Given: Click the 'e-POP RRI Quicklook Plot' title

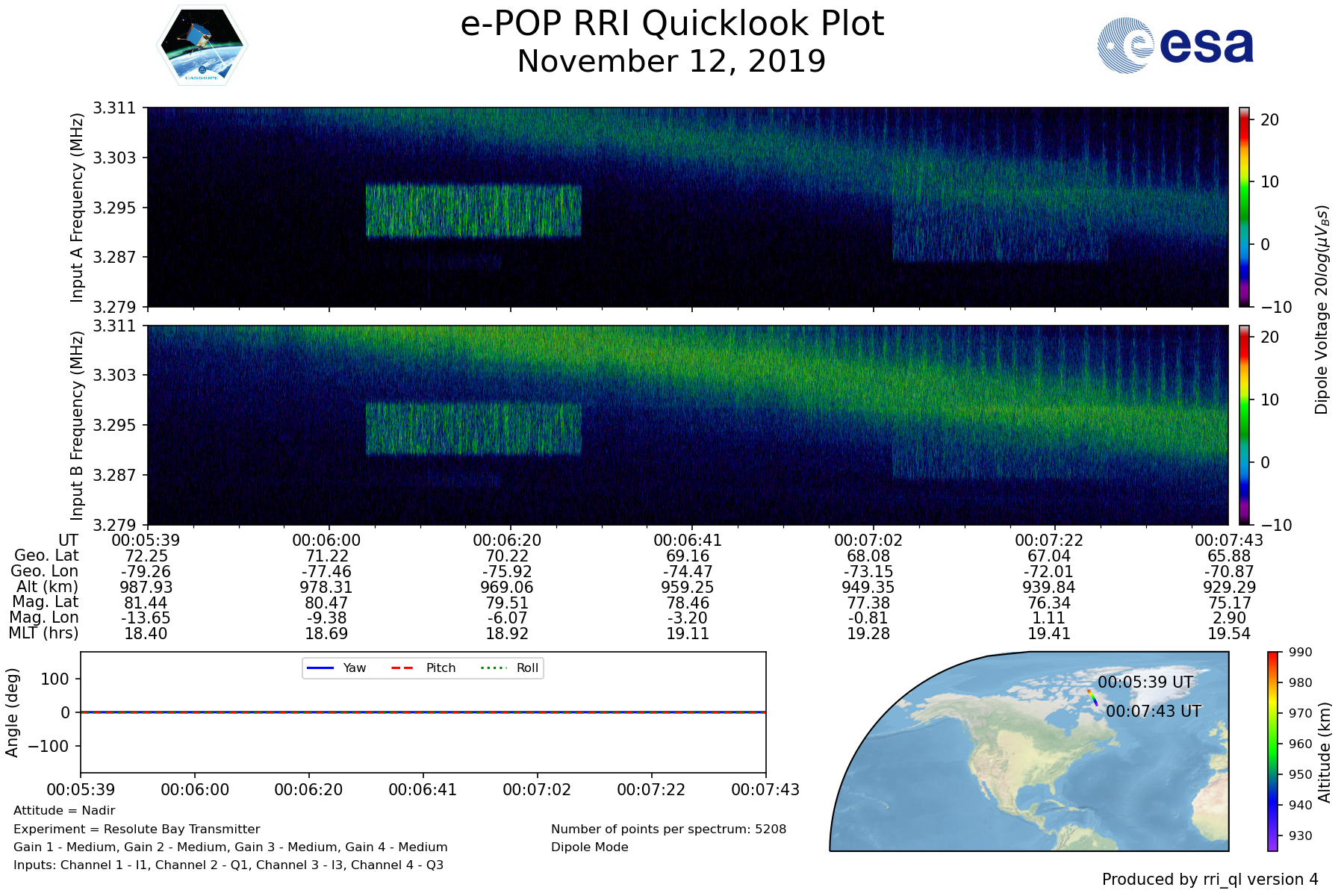Looking at the screenshot, I should tap(672, 24).
